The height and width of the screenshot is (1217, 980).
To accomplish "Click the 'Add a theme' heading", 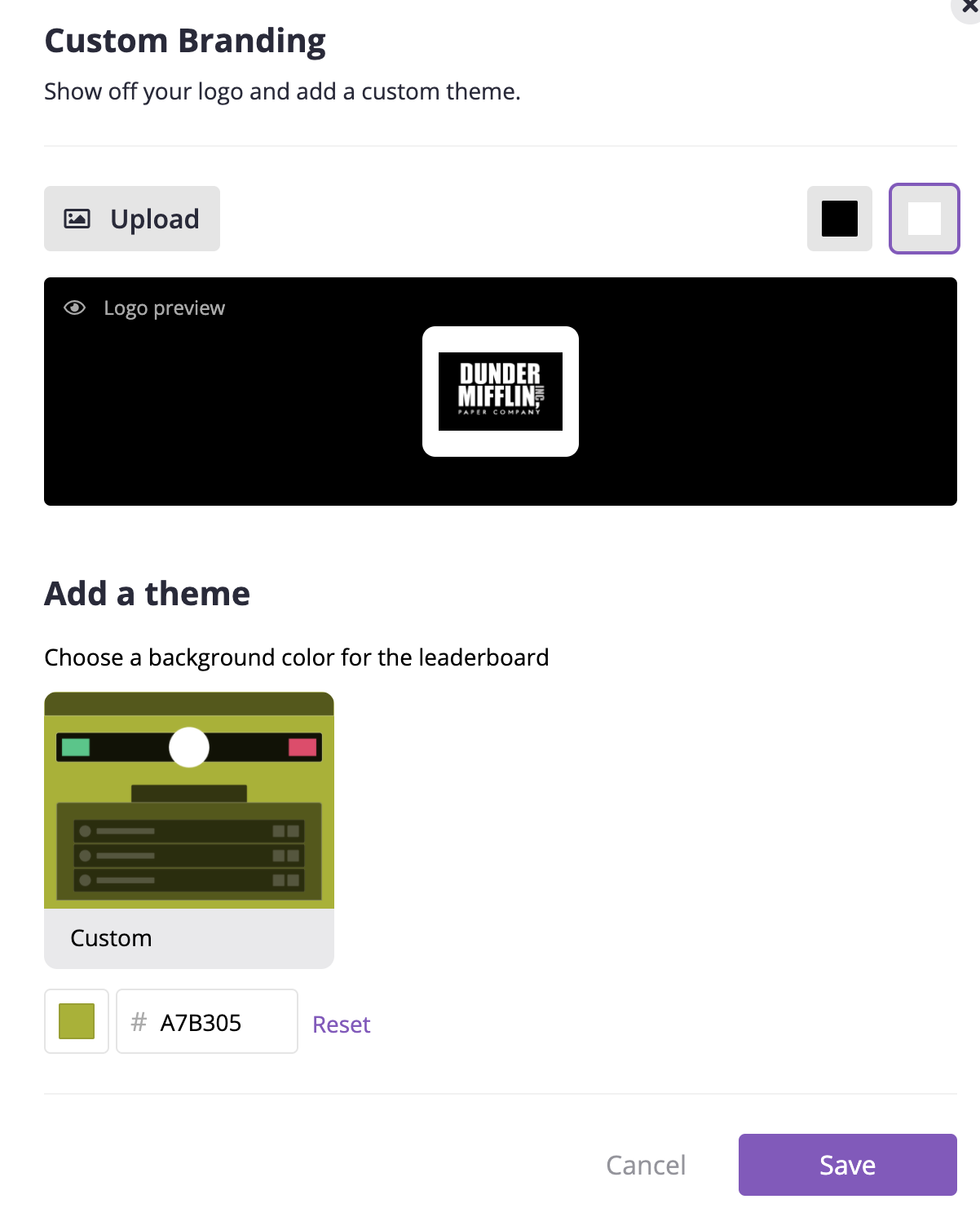I will tap(148, 593).
